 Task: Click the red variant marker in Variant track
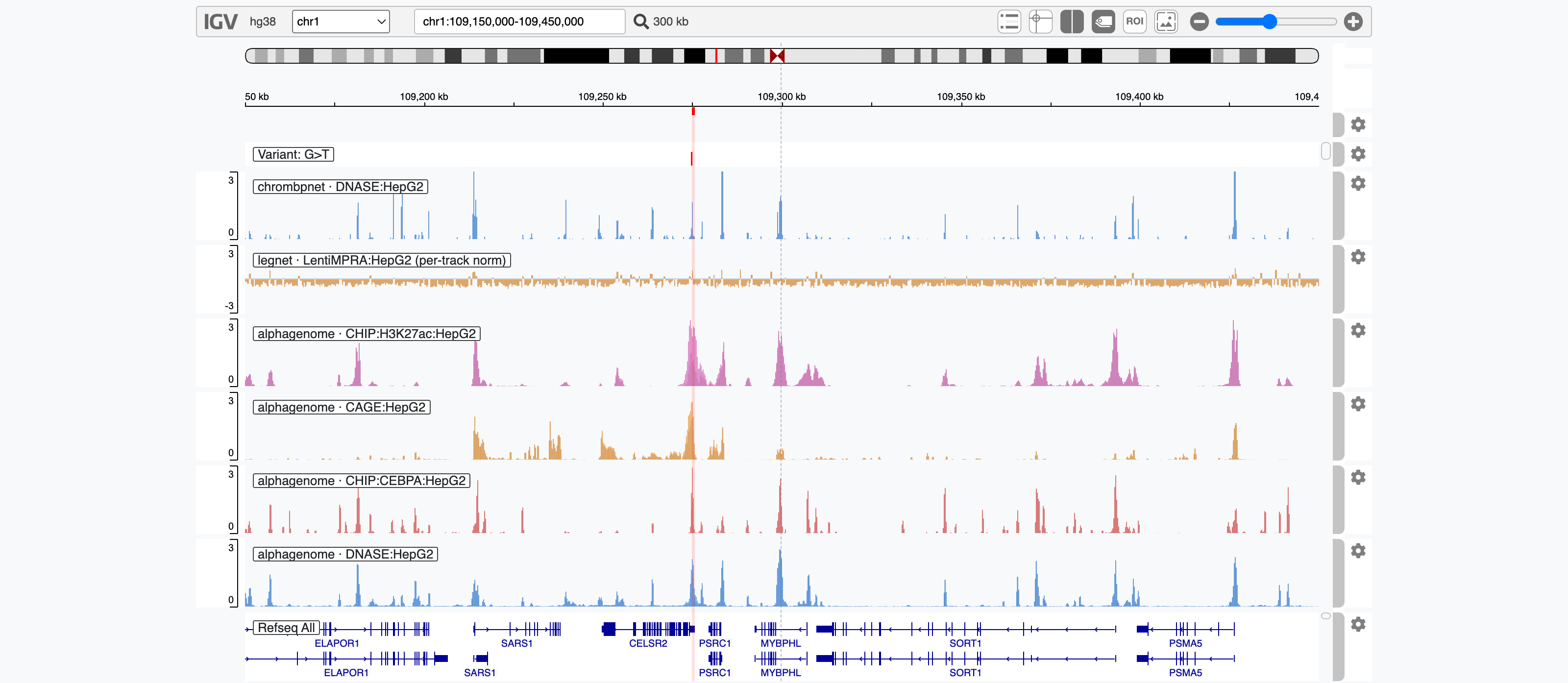[691, 158]
